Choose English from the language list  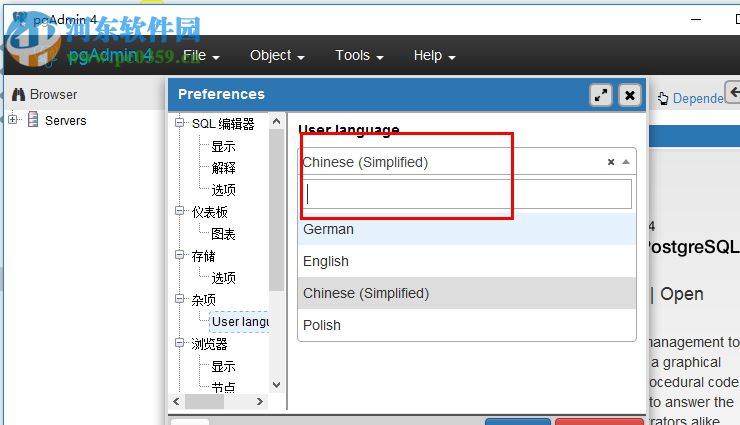(x=467, y=261)
